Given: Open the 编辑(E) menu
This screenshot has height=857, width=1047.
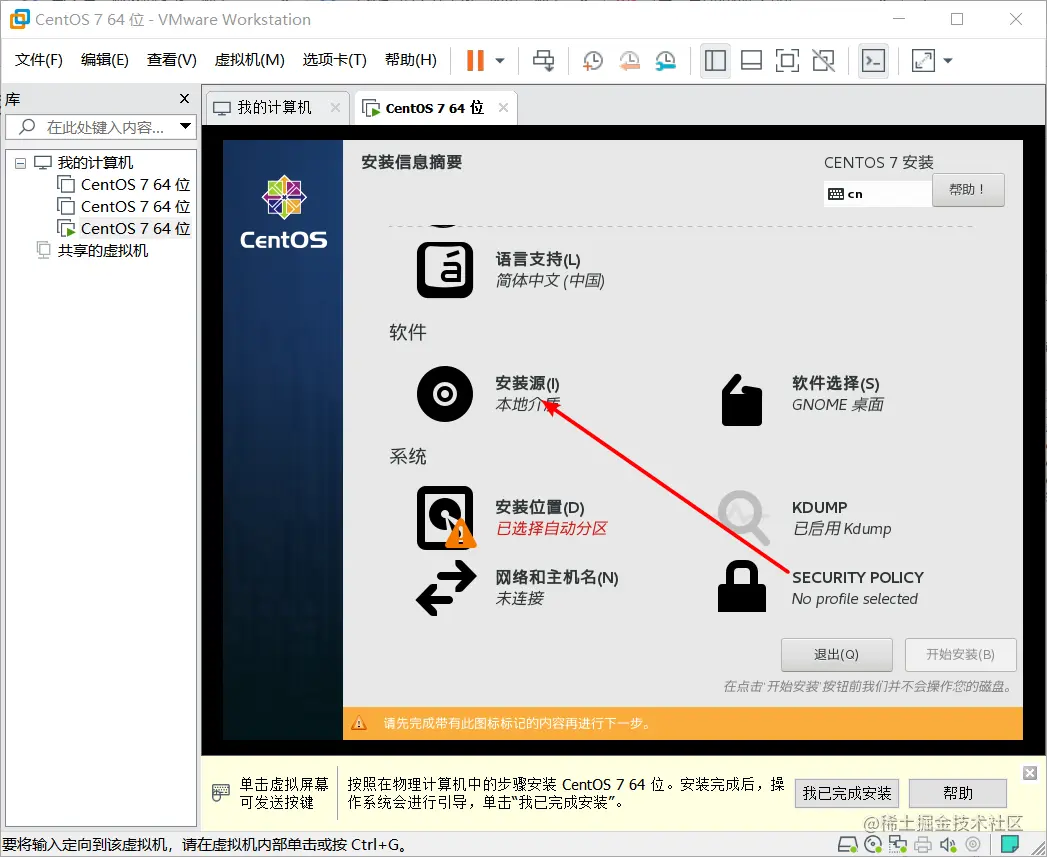Looking at the screenshot, I should coord(105,60).
